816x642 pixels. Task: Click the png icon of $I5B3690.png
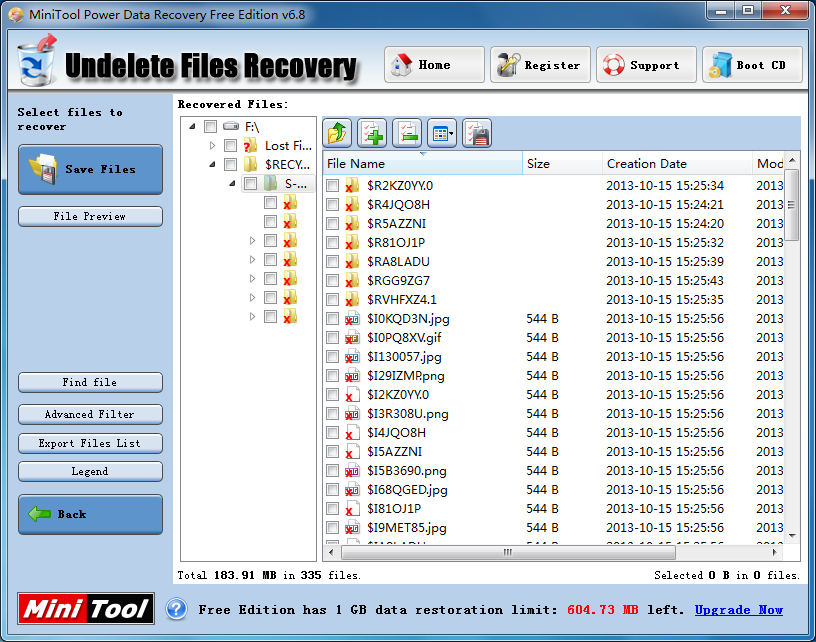click(352, 471)
